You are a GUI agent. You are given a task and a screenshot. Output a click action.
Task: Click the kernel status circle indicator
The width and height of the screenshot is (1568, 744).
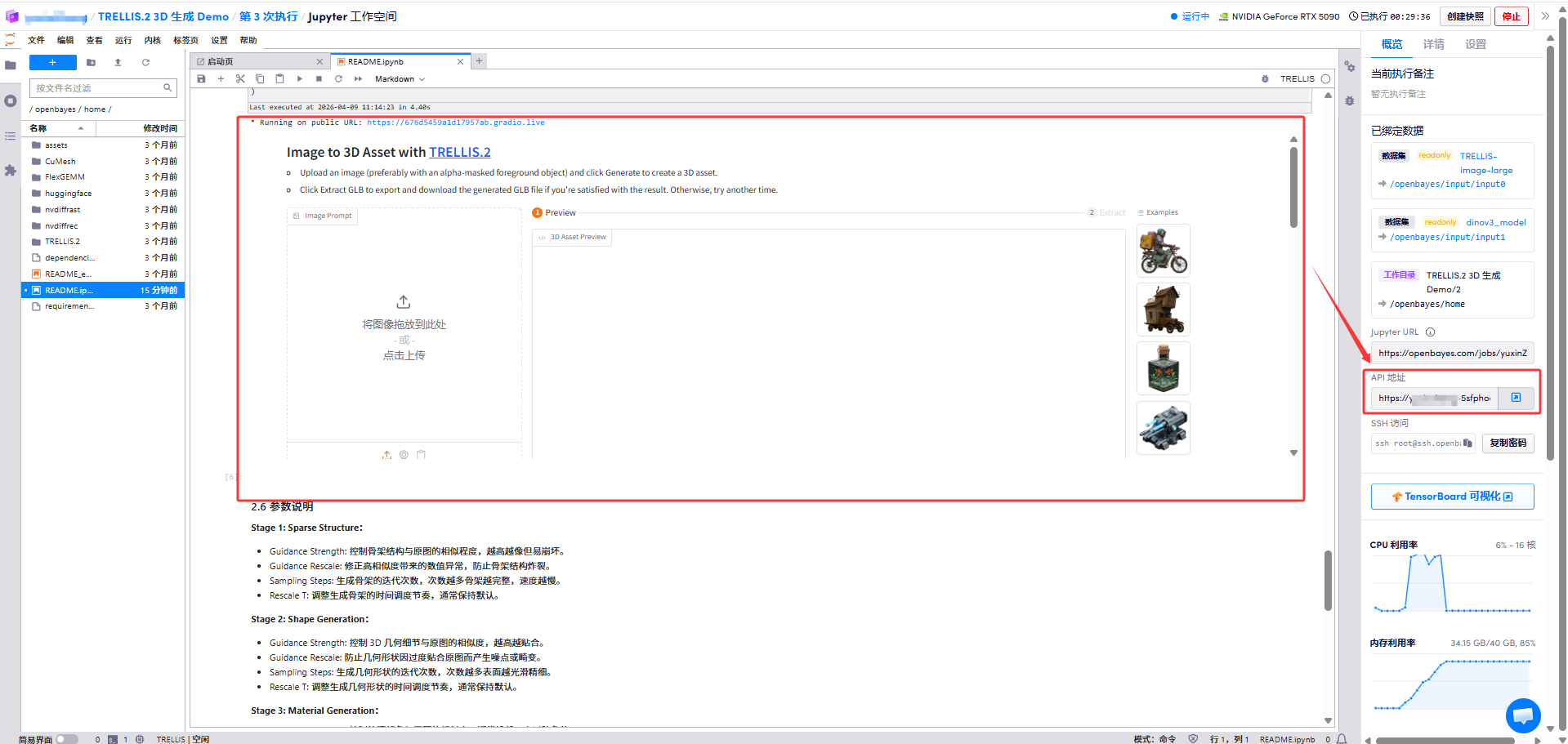(1325, 79)
